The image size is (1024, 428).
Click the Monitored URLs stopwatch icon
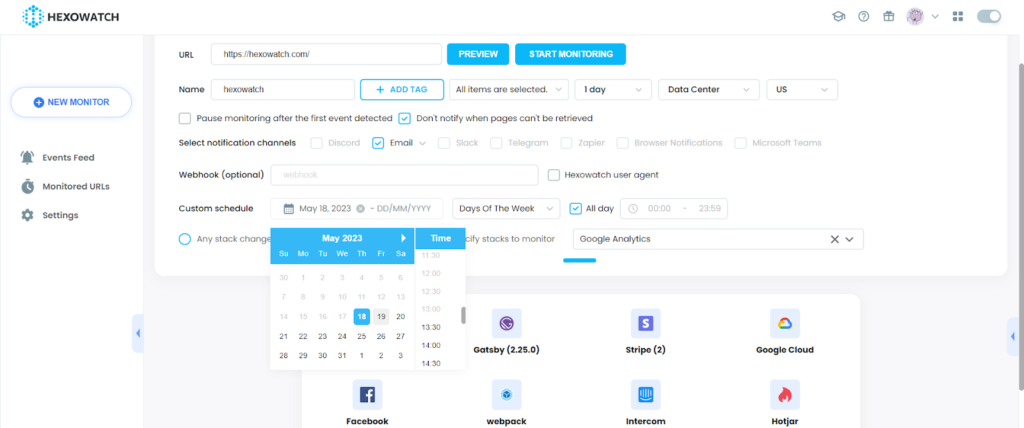[x=27, y=186]
